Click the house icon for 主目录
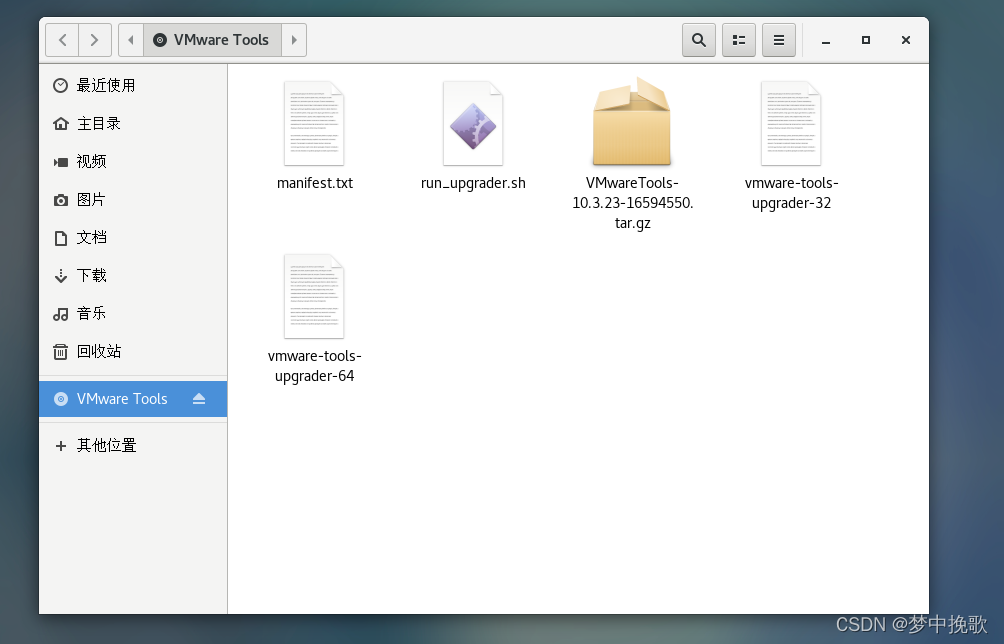 pos(61,123)
